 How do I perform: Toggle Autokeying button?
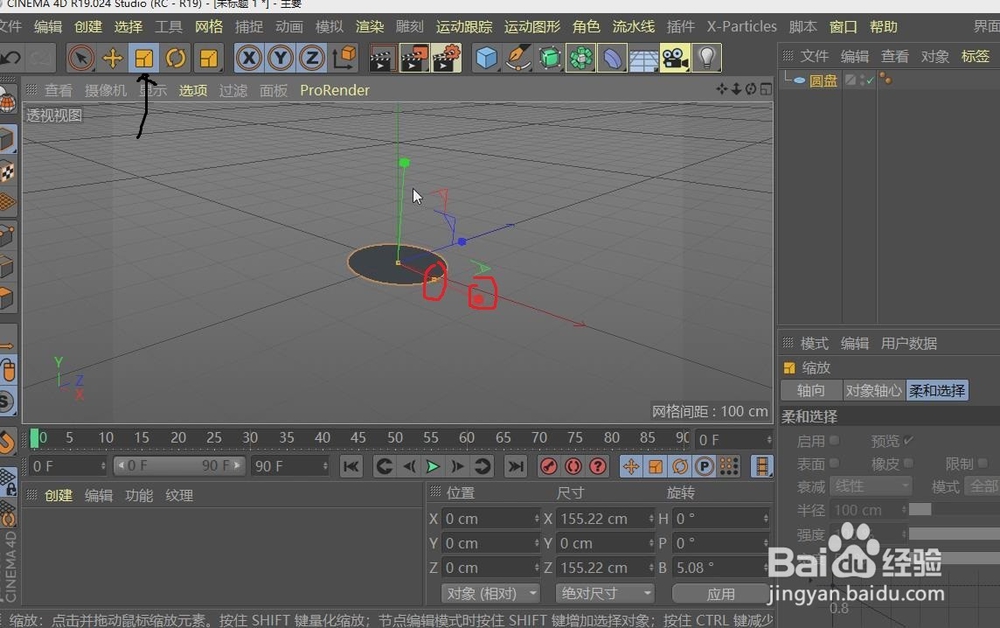tap(573, 467)
